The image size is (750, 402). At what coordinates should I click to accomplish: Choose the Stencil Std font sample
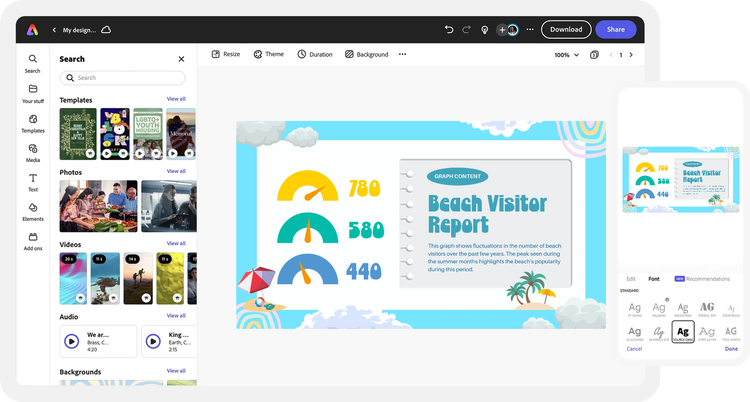(x=707, y=309)
